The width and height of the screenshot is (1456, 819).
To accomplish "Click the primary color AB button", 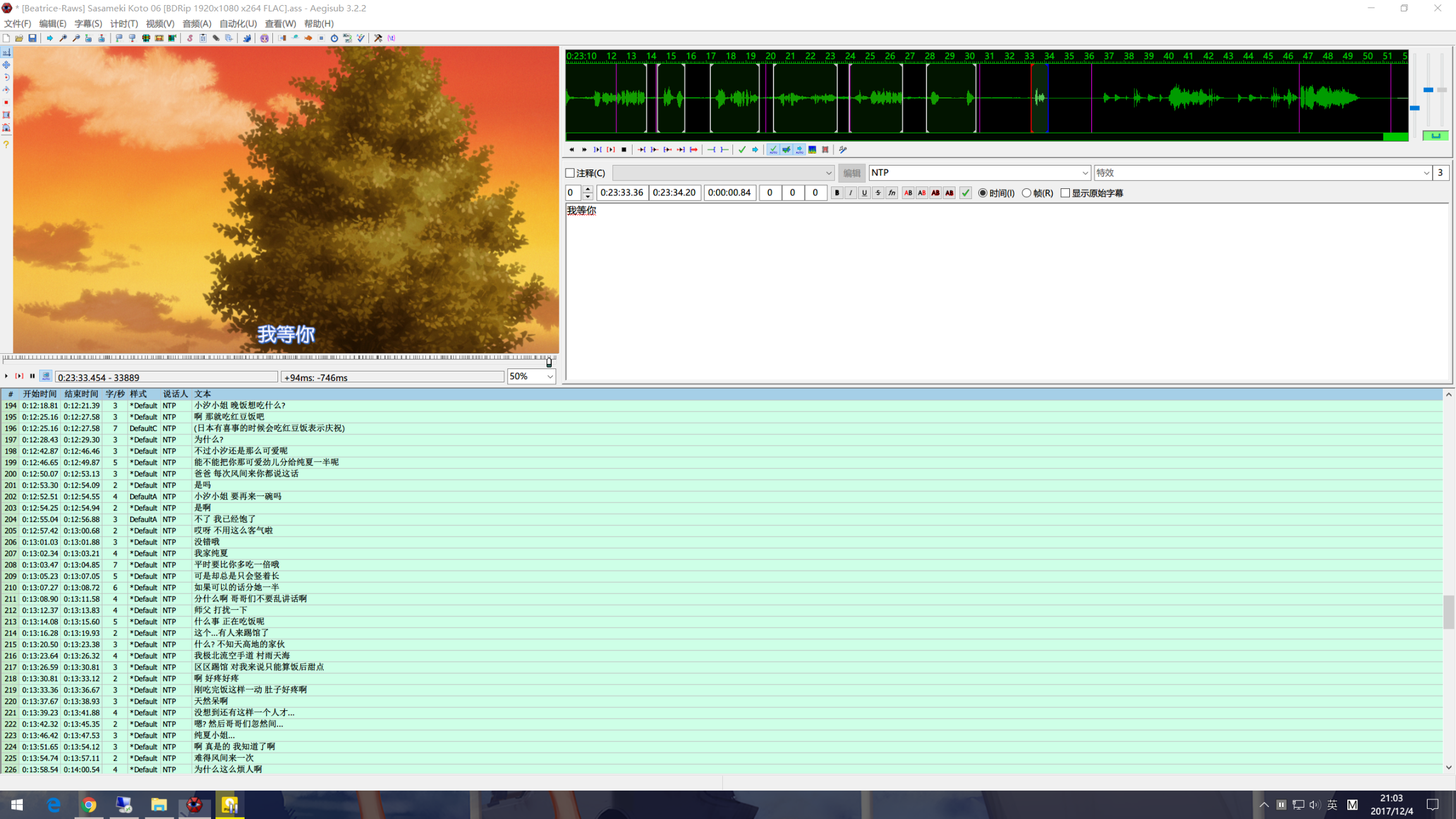I will coord(908,193).
